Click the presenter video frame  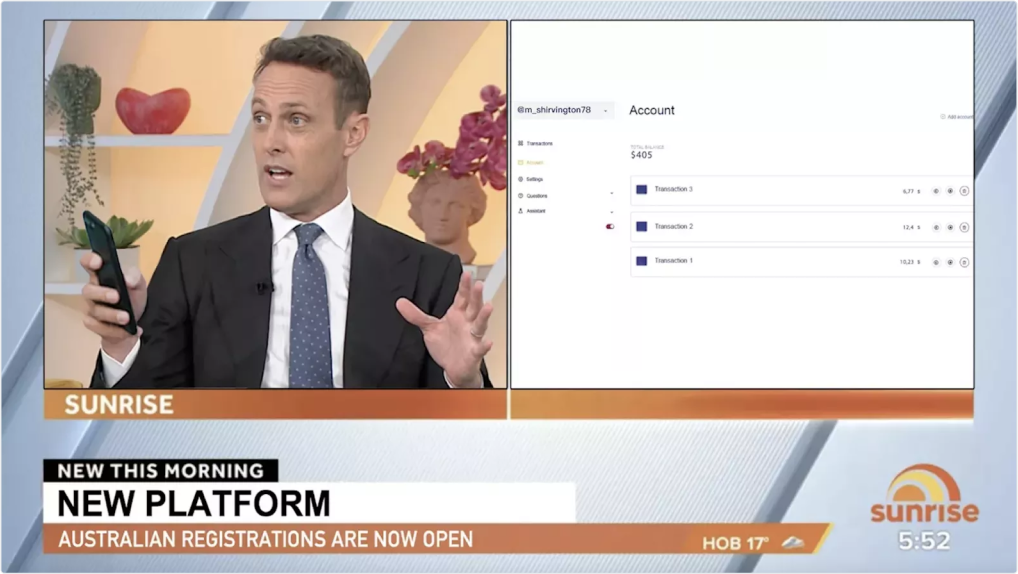click(275, 205)
